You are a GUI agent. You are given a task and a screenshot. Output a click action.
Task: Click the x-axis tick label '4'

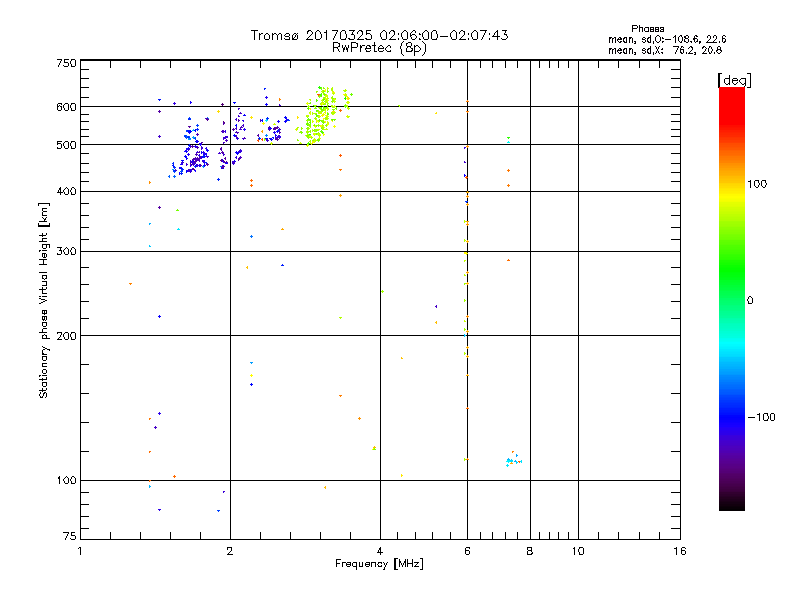point(380,551)
